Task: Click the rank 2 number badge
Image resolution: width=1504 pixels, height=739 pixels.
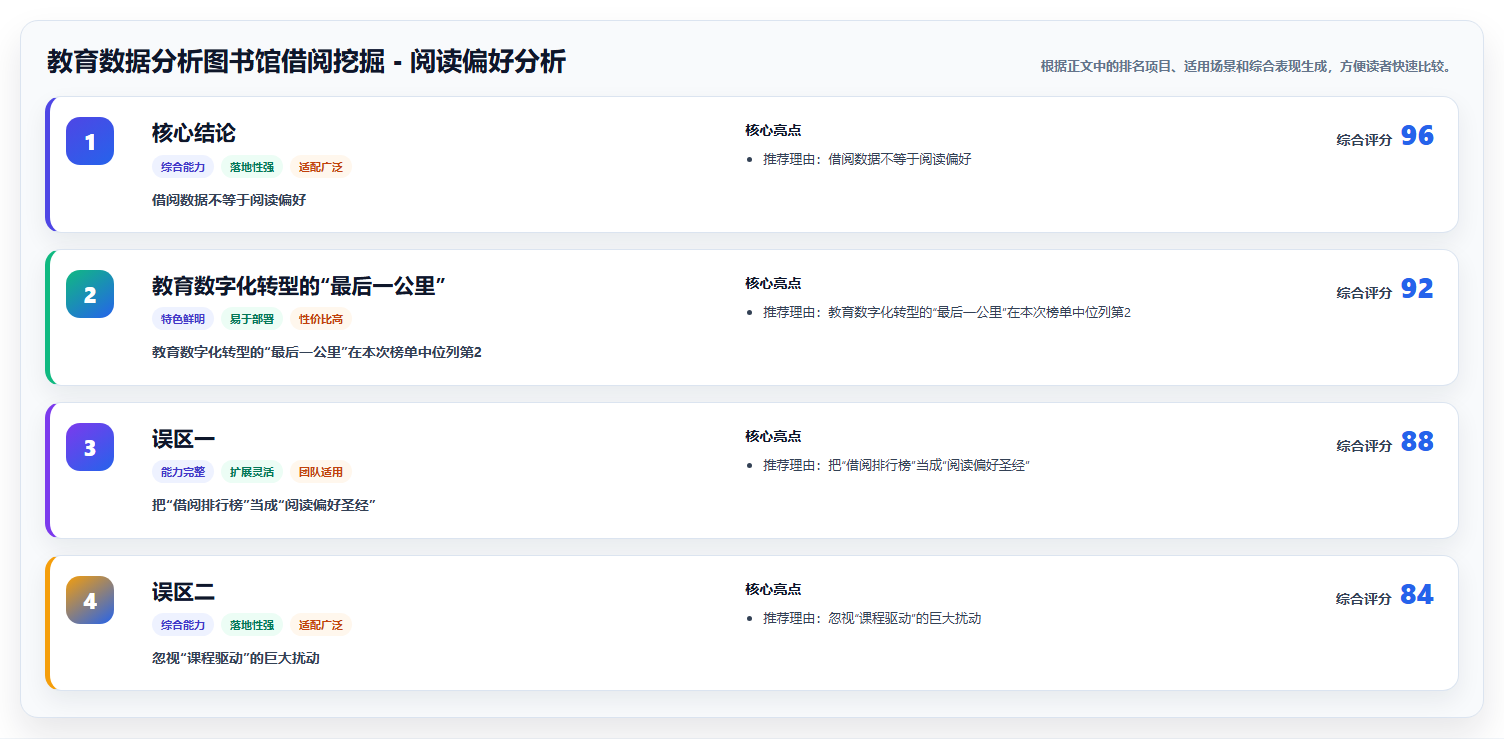Action: click(90, 294)
